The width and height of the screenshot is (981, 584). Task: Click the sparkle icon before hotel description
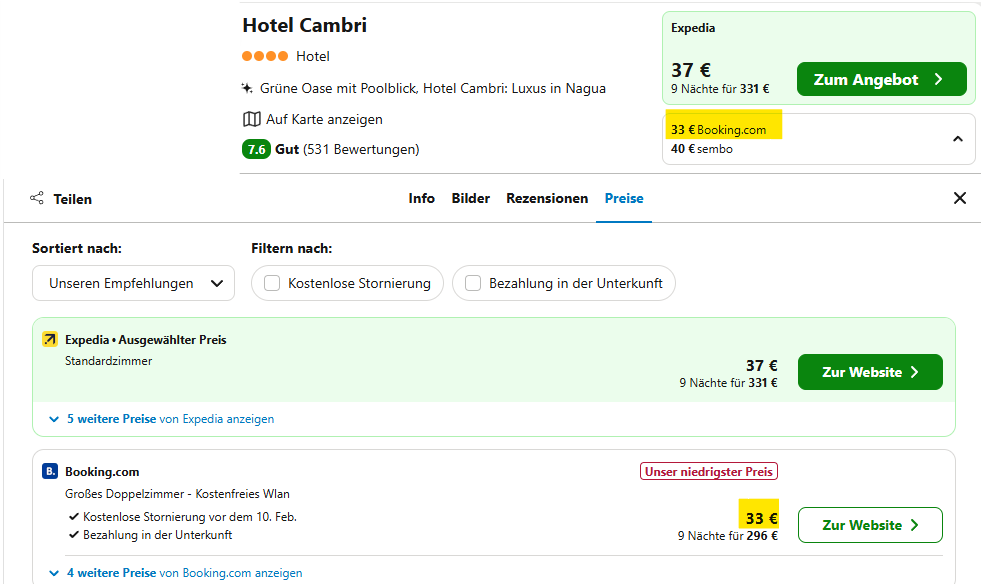249,88
